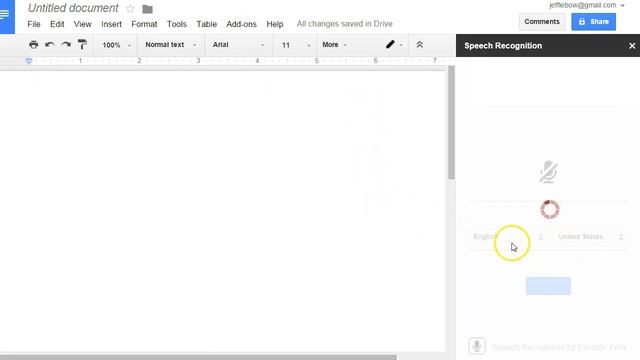Viewport: 640px width, 360px height.
Task: Click the blue Share button
Action: (593, 22)
